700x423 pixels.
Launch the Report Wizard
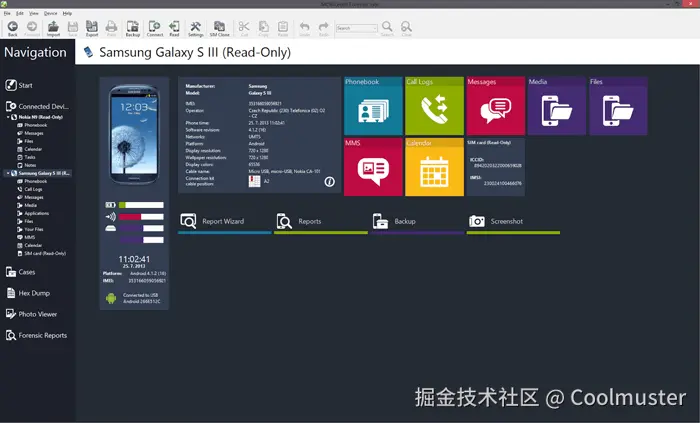[x=225, y=222]
